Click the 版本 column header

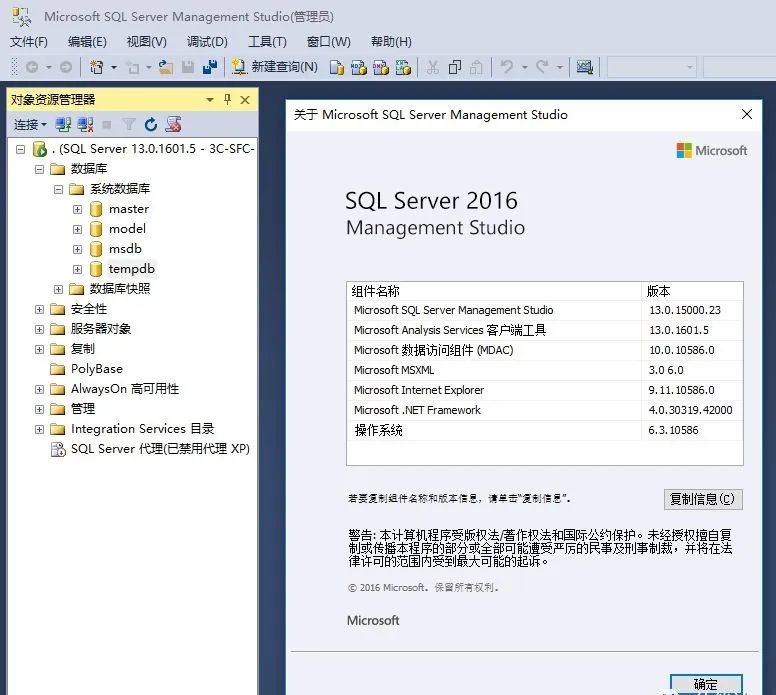(692, 291)
